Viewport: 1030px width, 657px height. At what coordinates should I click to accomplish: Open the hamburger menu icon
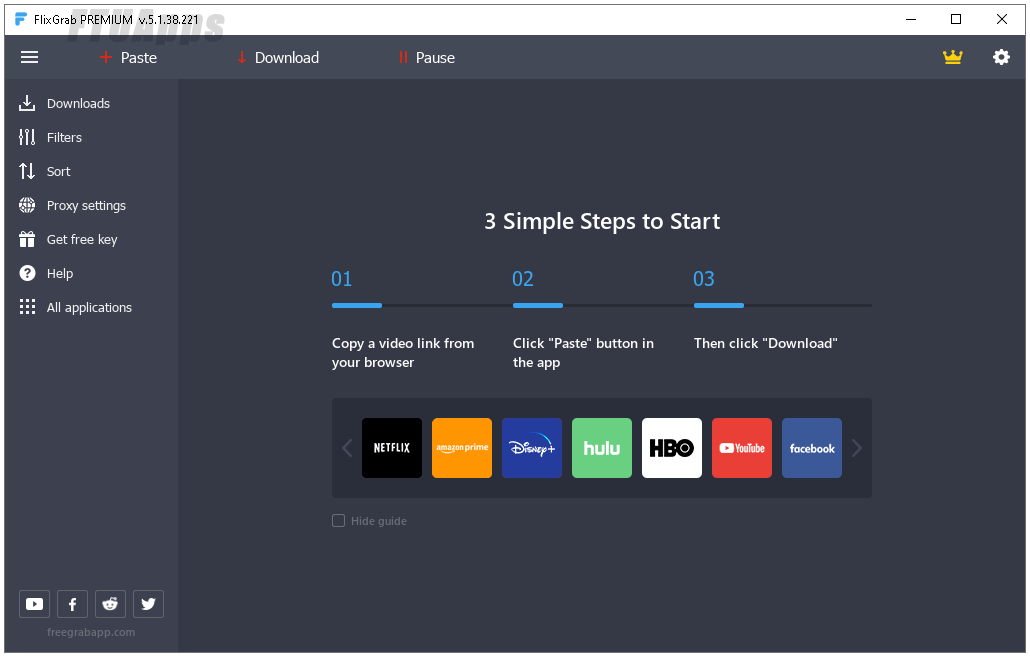[x=30, y=57]
